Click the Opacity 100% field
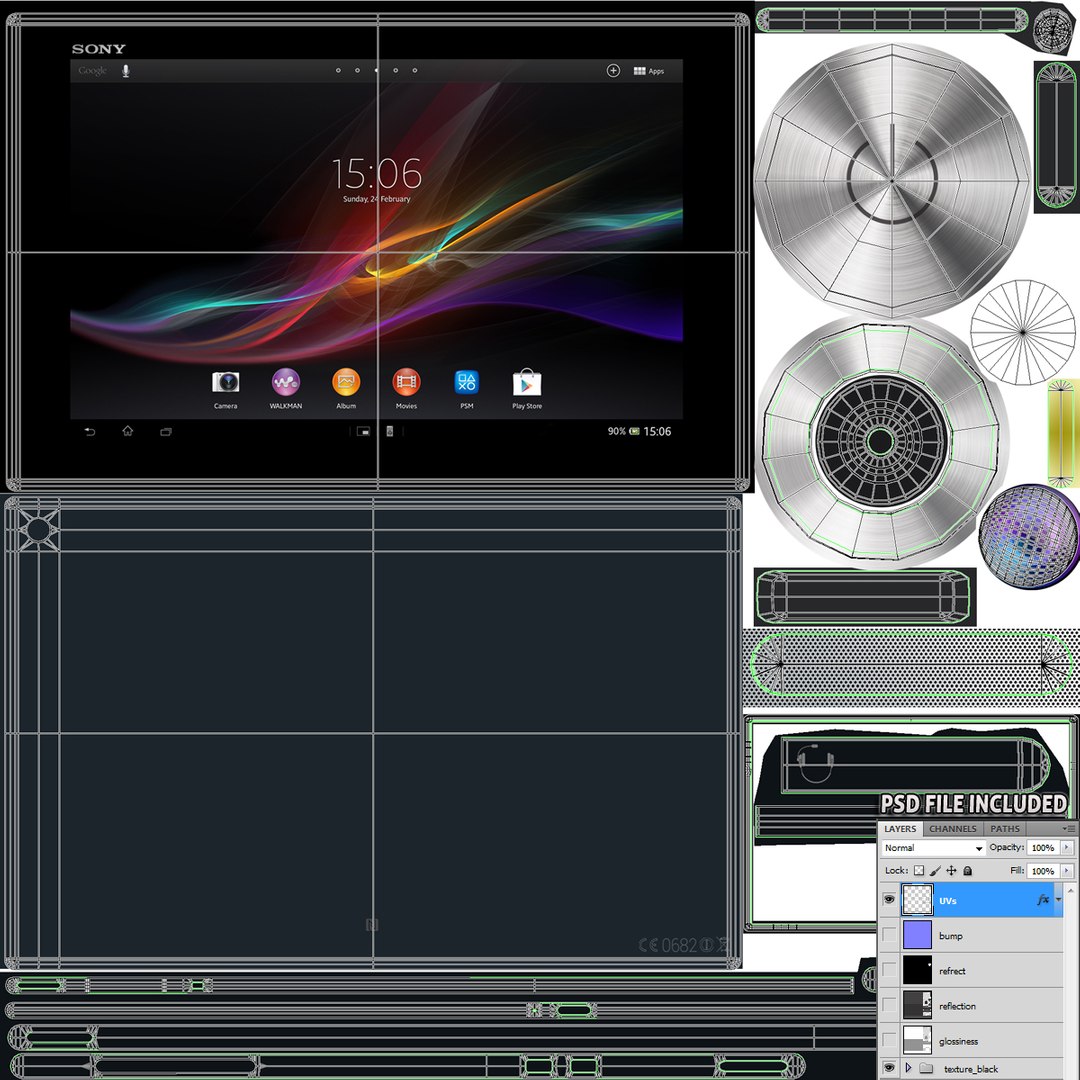Viewport: 1080px width, 1080px height. click(x=1043, y=848)
